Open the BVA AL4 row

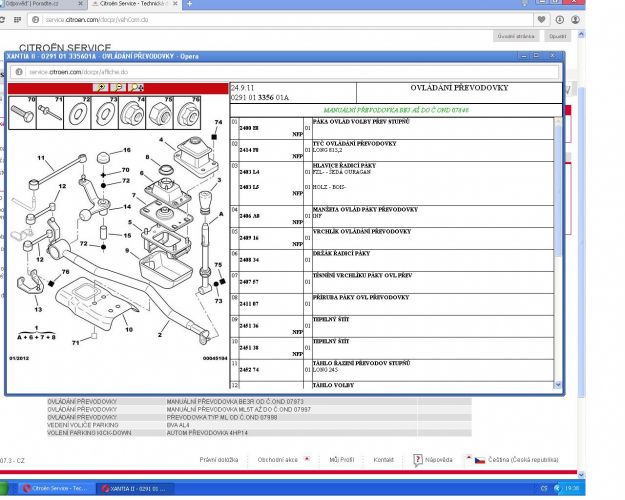(x=259, y=425)
